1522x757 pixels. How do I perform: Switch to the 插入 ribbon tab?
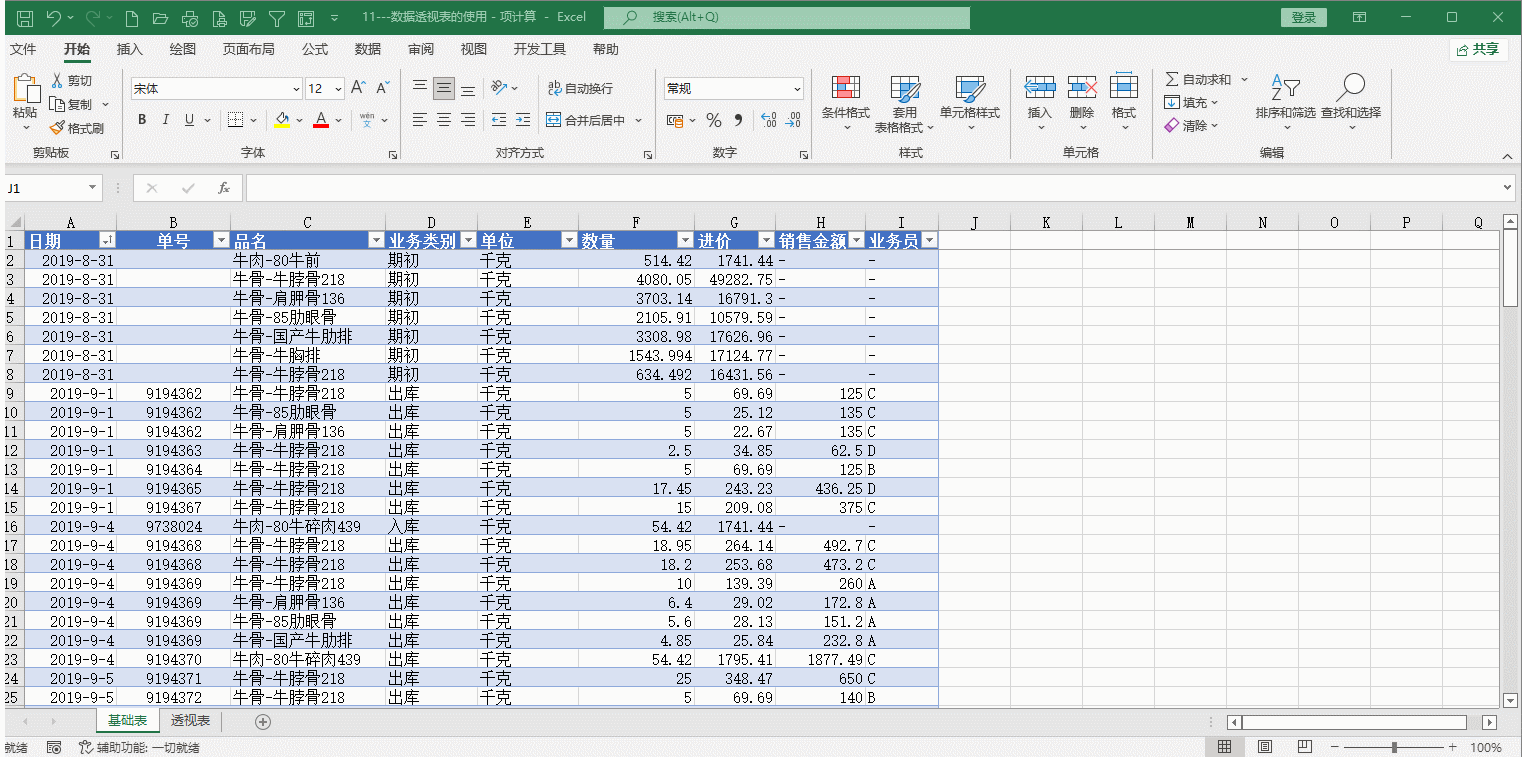tap(130, 49)
